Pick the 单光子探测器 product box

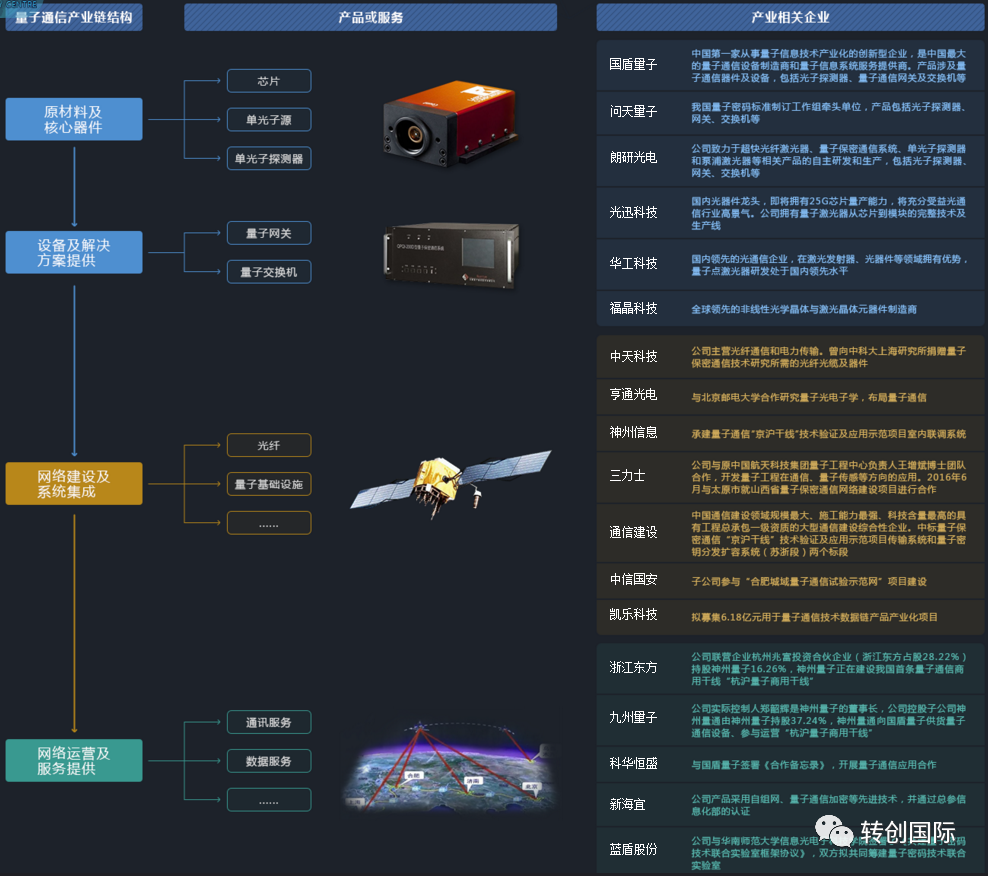269,158
